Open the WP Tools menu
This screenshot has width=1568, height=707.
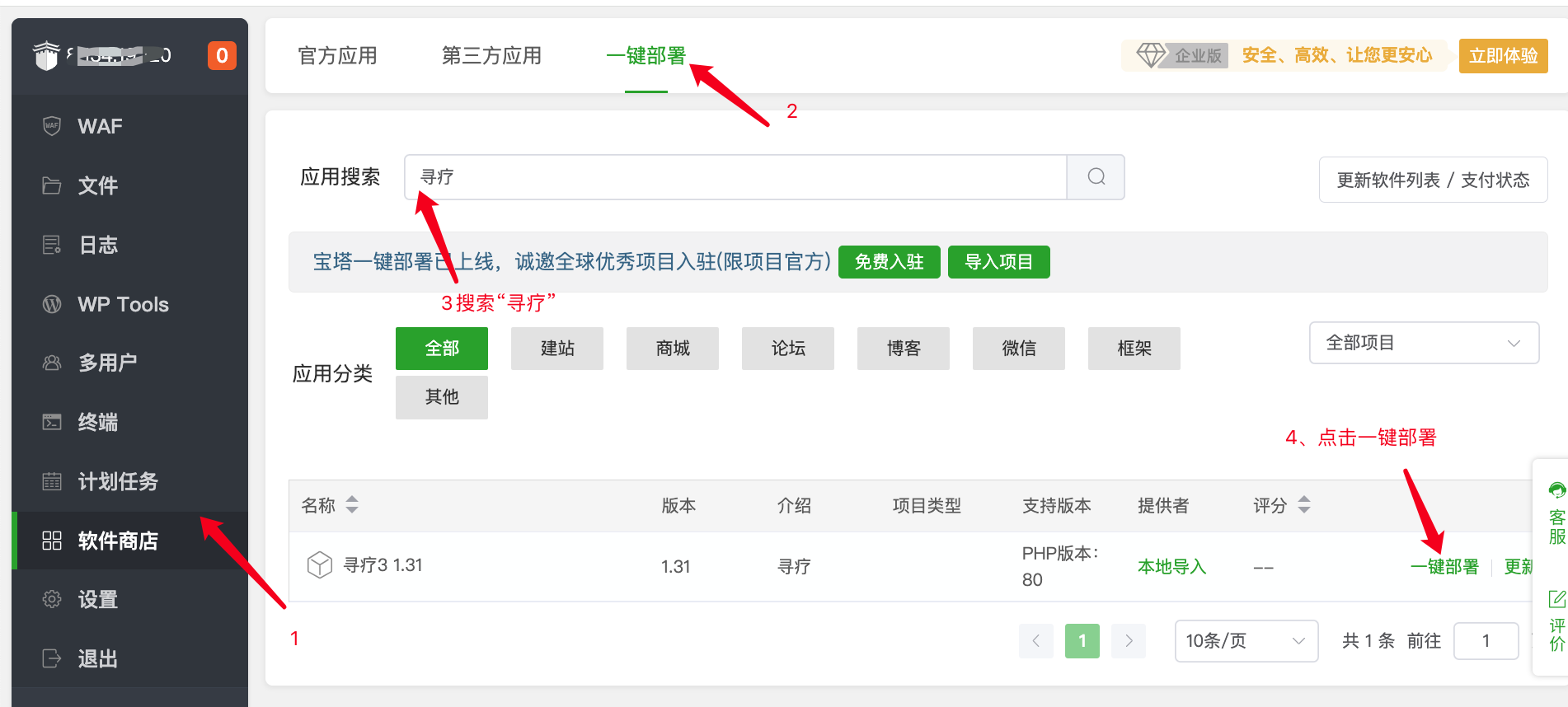[x=130, y=304]
